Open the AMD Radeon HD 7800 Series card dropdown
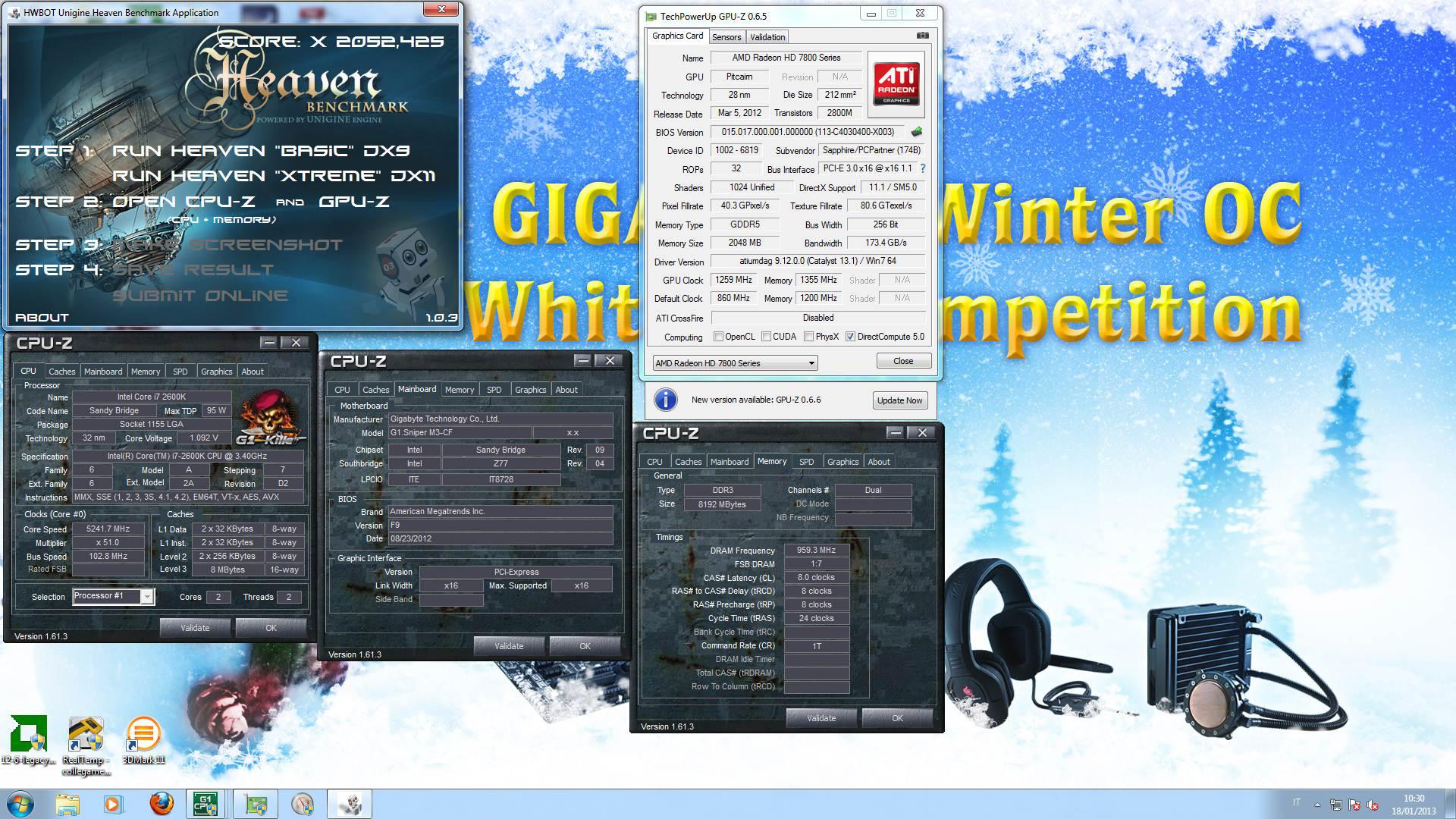The height and width of the screenshot is (819, 1456). coord(735,363)
